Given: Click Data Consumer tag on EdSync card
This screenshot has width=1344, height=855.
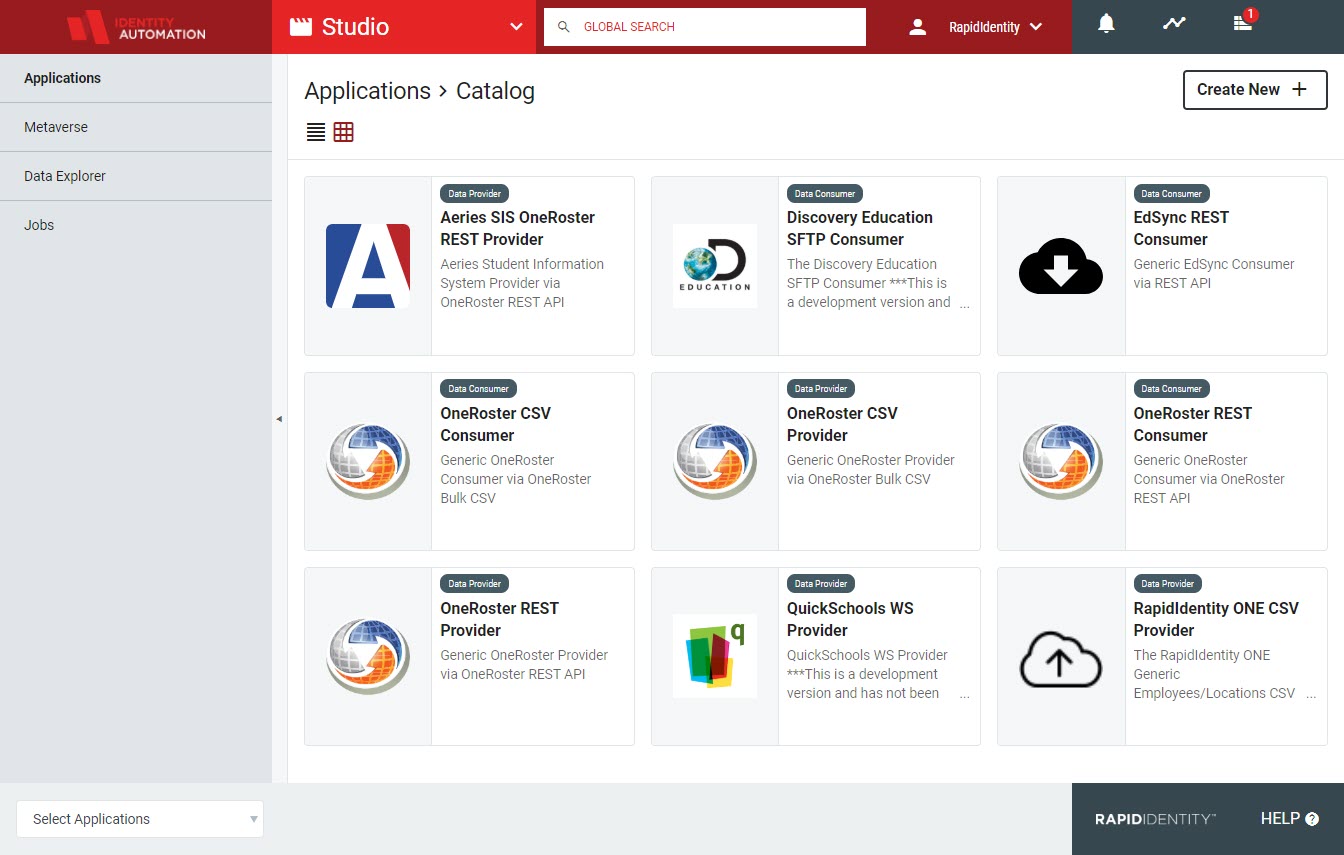Looking at the screenshot, I should [1172, 193].
